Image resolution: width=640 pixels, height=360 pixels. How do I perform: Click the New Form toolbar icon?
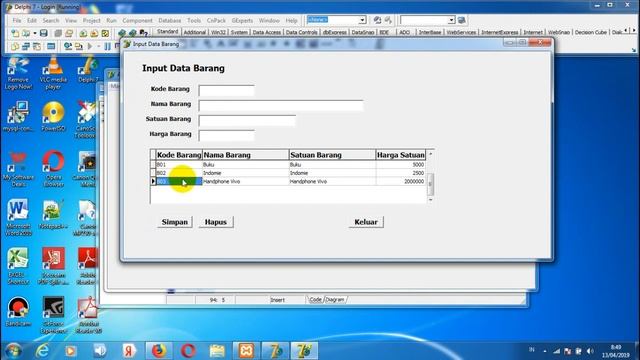point(51,47)
